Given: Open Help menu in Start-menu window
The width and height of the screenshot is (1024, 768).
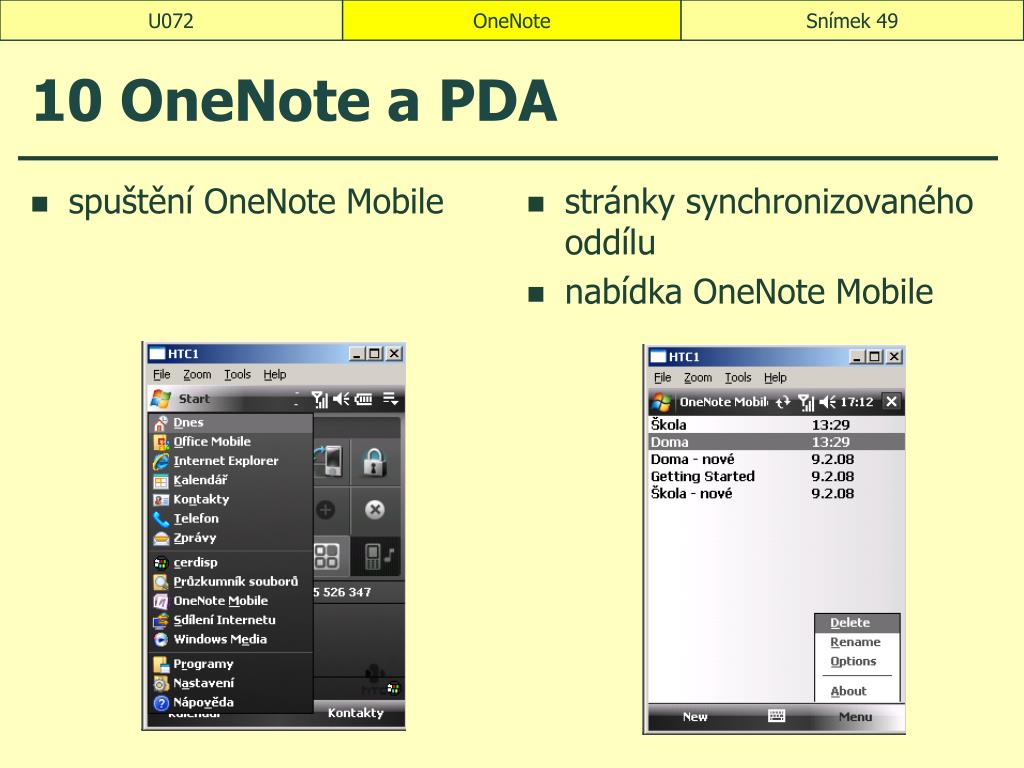Looking at the screenshot, I should [x=275, y=374].
